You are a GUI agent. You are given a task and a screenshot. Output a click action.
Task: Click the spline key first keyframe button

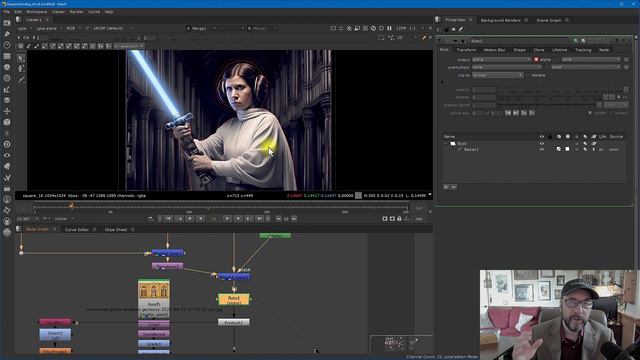(x=508, y=113)
